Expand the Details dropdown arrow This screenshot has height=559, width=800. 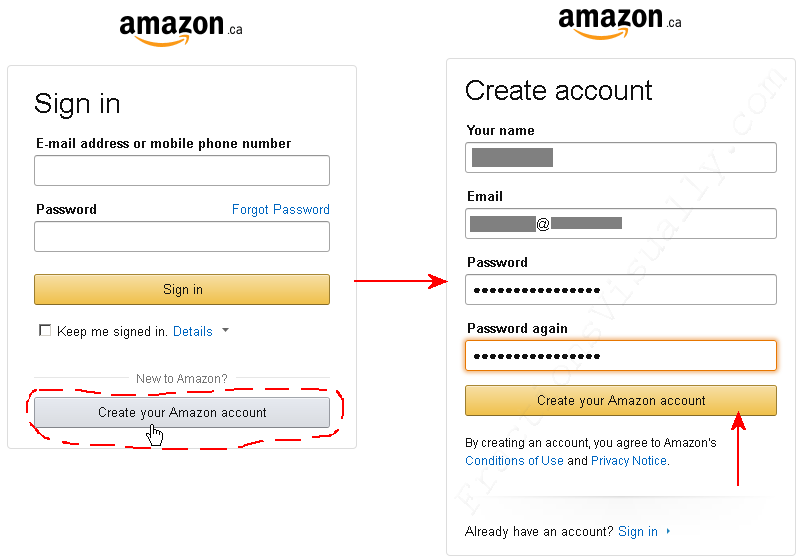[x=226, y=331]
